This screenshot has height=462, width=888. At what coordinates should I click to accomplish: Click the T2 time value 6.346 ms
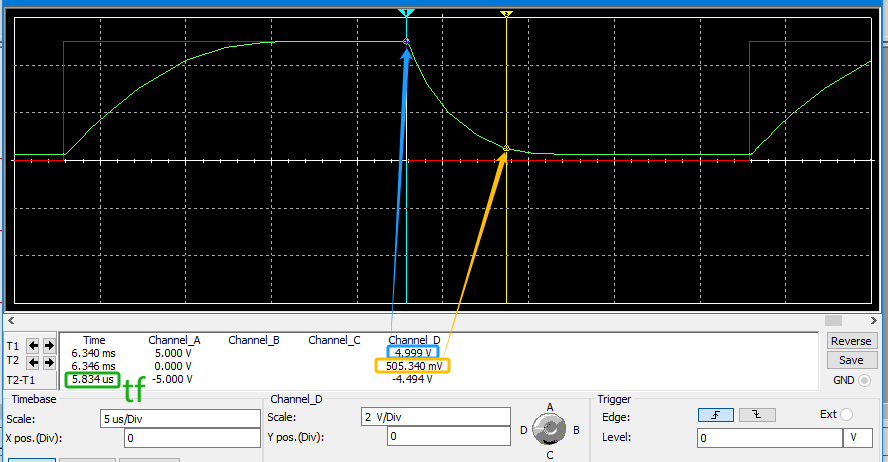pyautogui.click(x=93, y=366)
